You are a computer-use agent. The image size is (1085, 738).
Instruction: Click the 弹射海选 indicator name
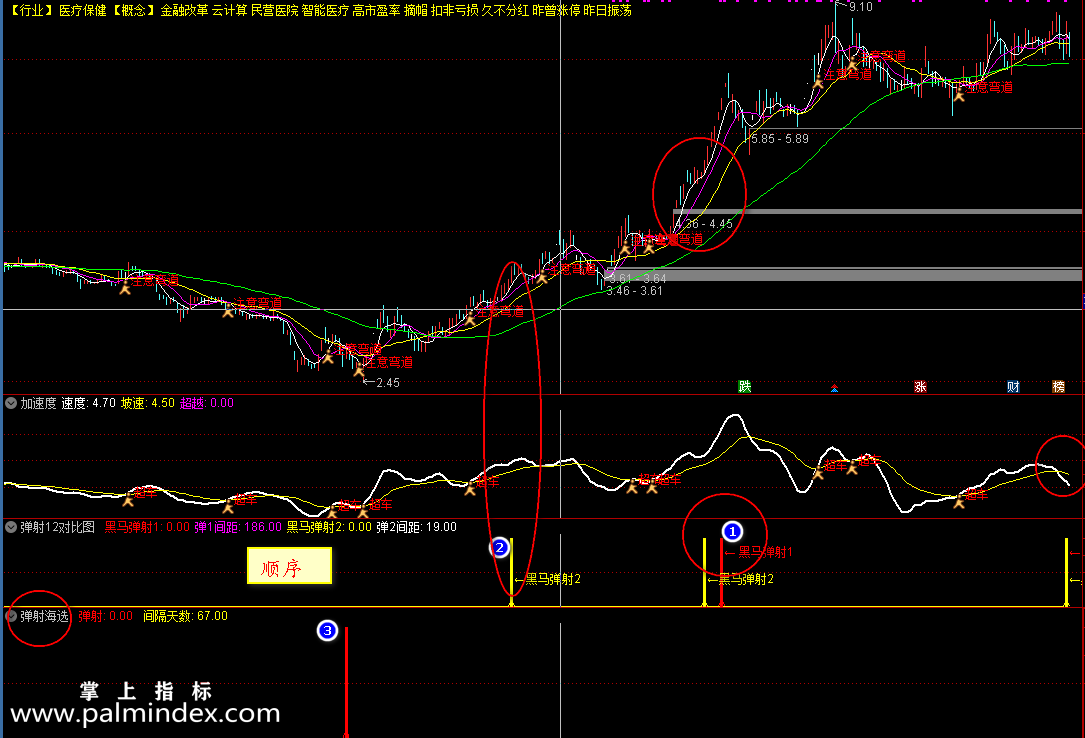coord(44,616)
